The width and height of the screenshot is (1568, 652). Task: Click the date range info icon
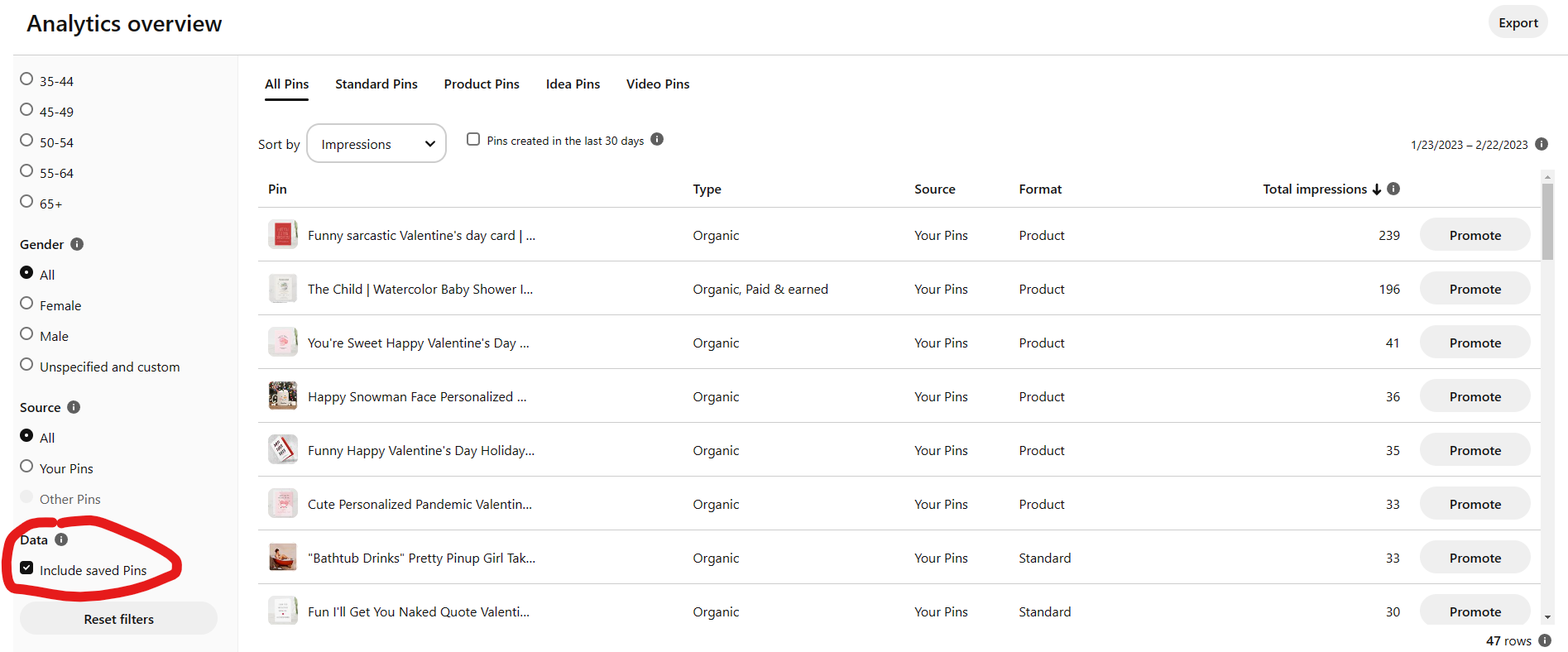(x=1542, y=144)
